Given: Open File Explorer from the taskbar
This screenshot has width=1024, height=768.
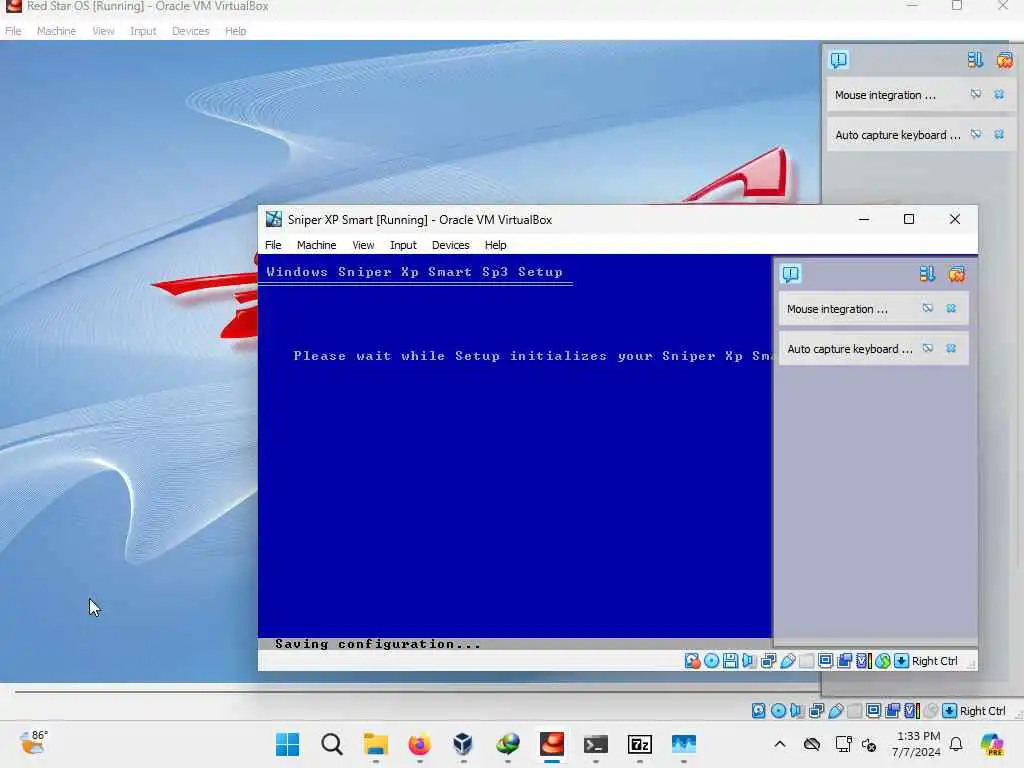Looking at the screenshot, I should (376, 744).
